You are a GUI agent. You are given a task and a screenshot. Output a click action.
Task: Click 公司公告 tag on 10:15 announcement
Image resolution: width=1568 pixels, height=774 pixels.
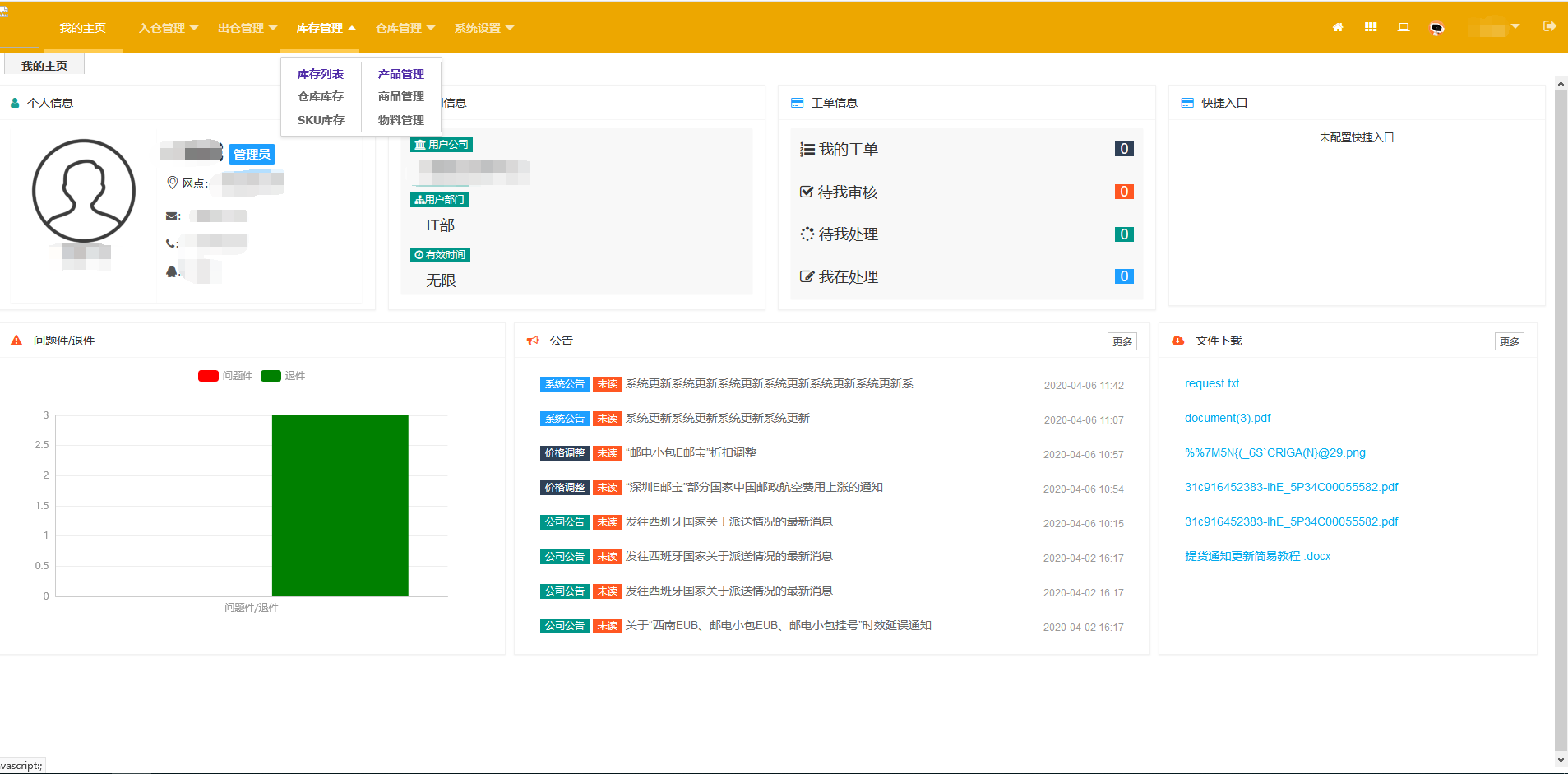tap(565, 522)
